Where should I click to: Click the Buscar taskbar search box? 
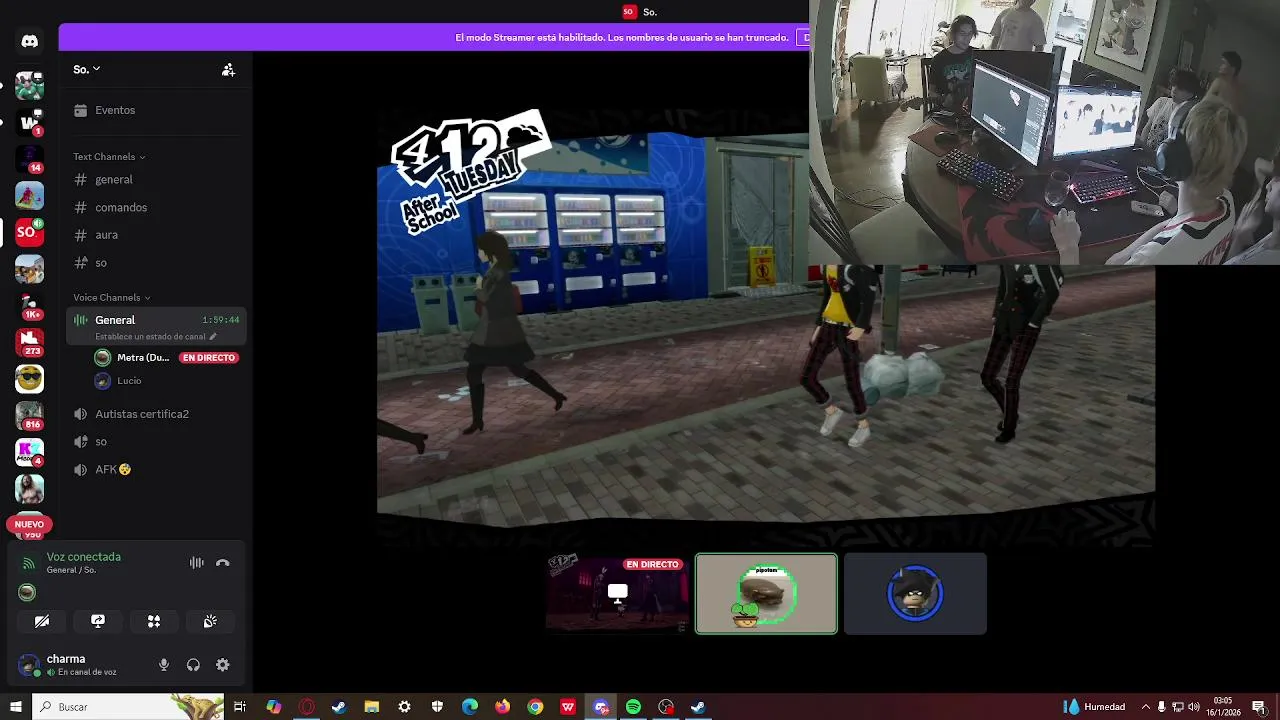point(128,707)
